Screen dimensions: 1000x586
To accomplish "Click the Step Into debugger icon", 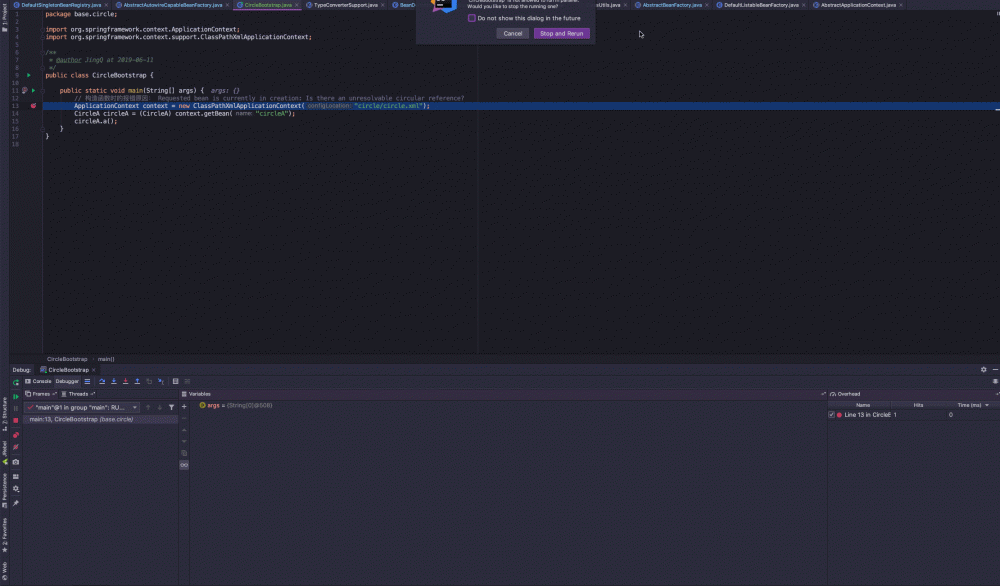I will (112, 381).
